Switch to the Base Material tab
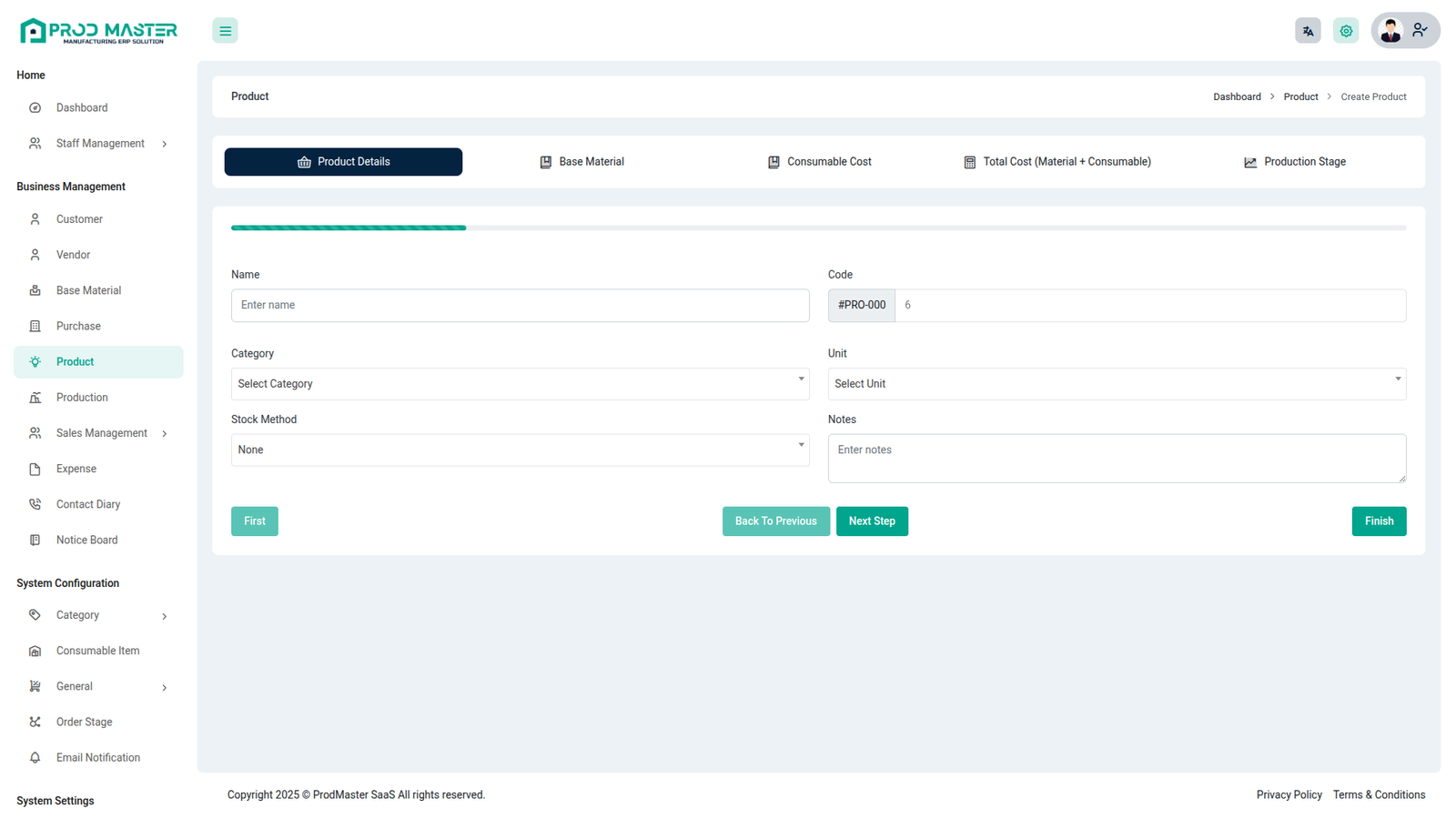Viewport: 1456px width, 819px height. (x=581, y=162)
